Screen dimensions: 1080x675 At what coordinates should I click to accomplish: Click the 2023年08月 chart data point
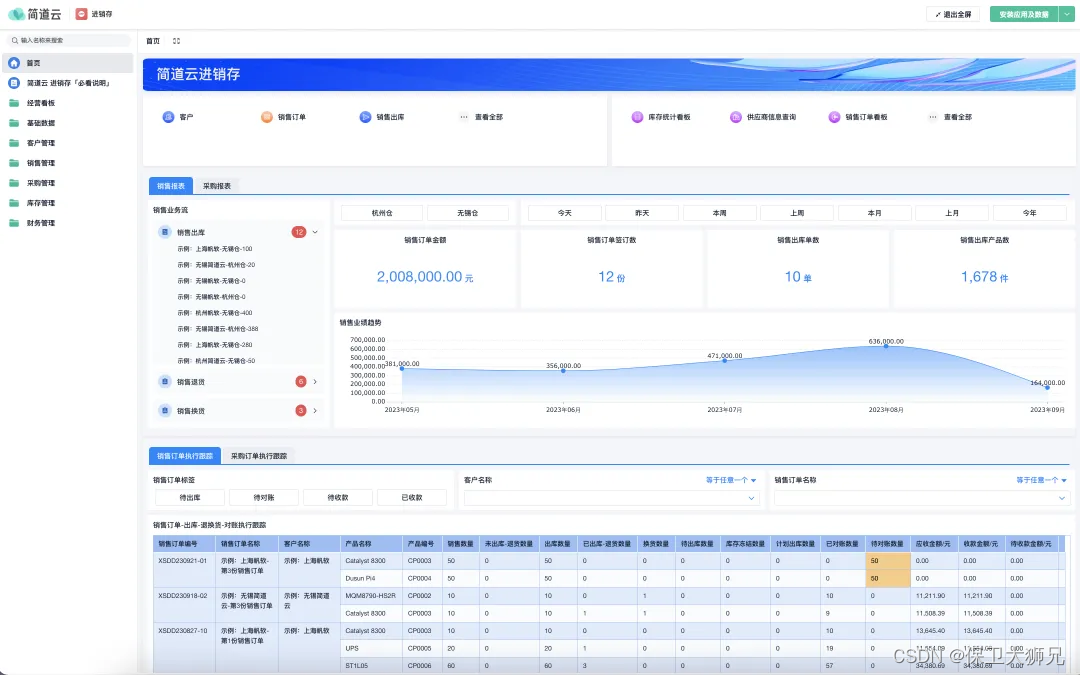(x=886, y=346)
